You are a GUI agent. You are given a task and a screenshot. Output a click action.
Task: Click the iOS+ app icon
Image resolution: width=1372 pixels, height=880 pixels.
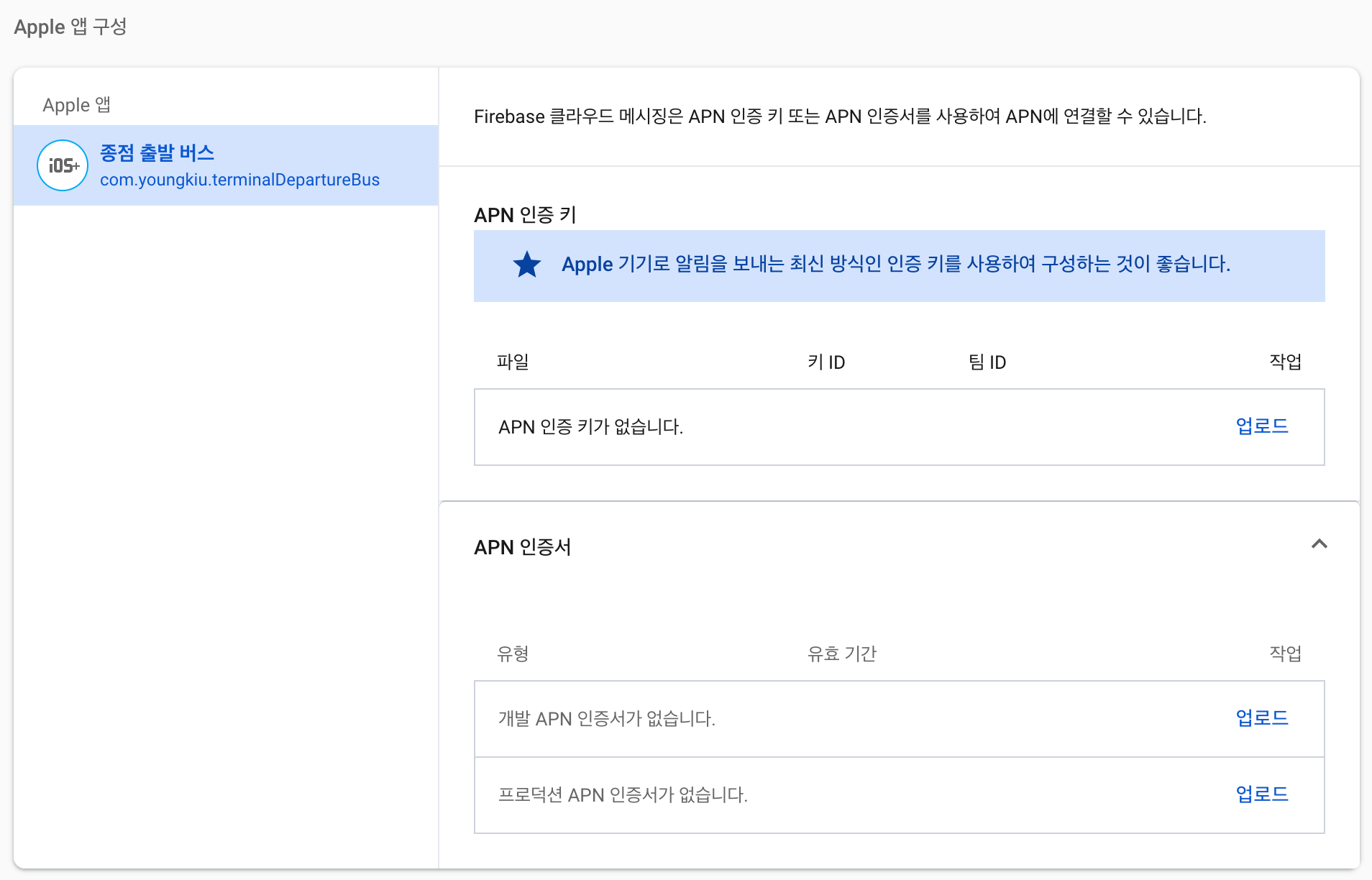click(63, 165)
